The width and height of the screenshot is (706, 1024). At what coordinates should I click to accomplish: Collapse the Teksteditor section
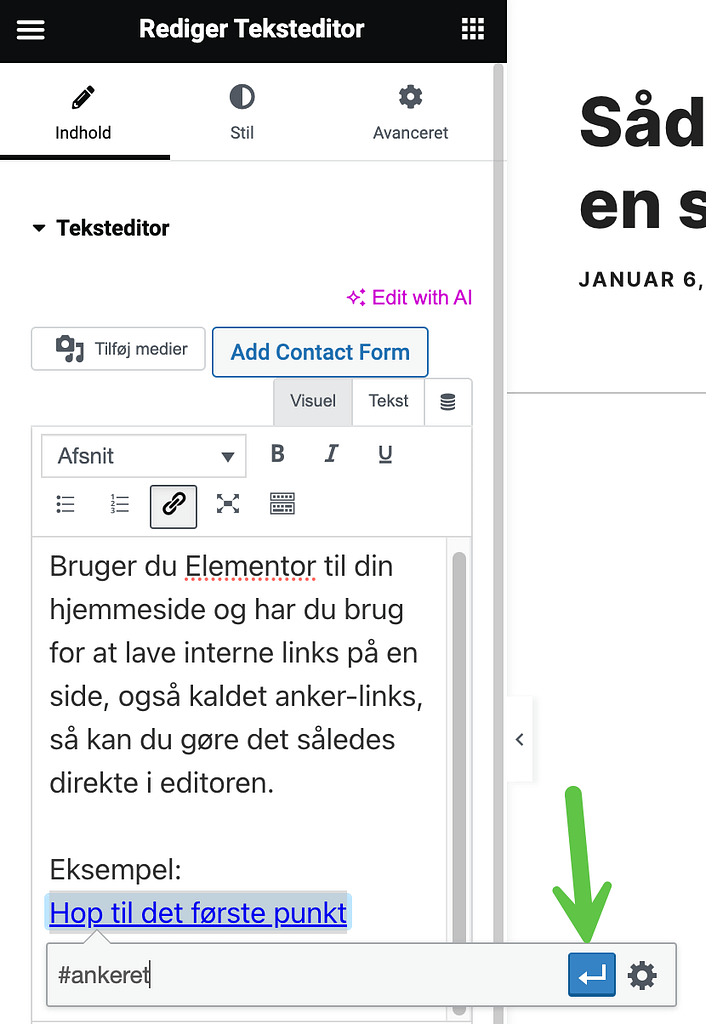pyautogui.click(x=101, y=228)
